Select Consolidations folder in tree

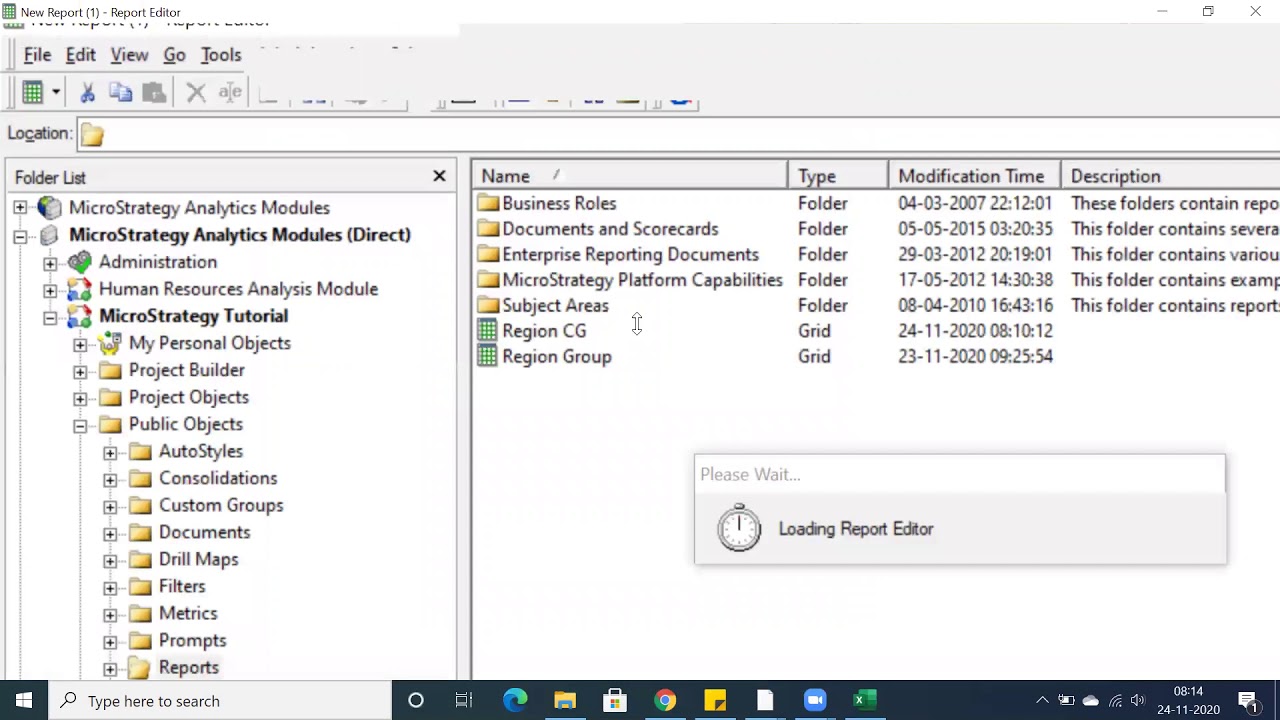click(218, 478)
